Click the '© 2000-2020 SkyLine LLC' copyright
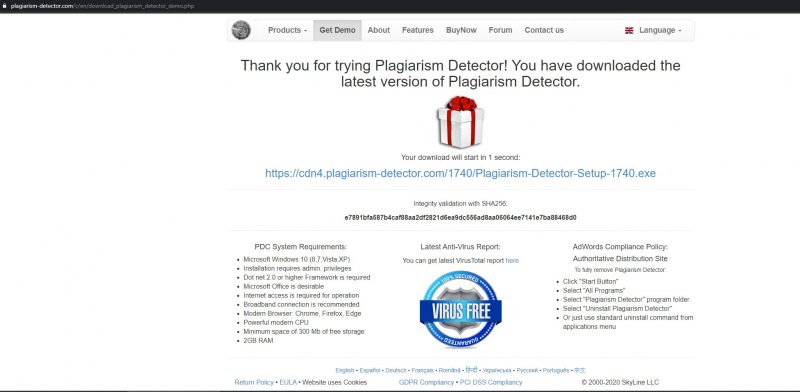Image resolution: width=800 pixels, height=392 pixels. point(620,382)
